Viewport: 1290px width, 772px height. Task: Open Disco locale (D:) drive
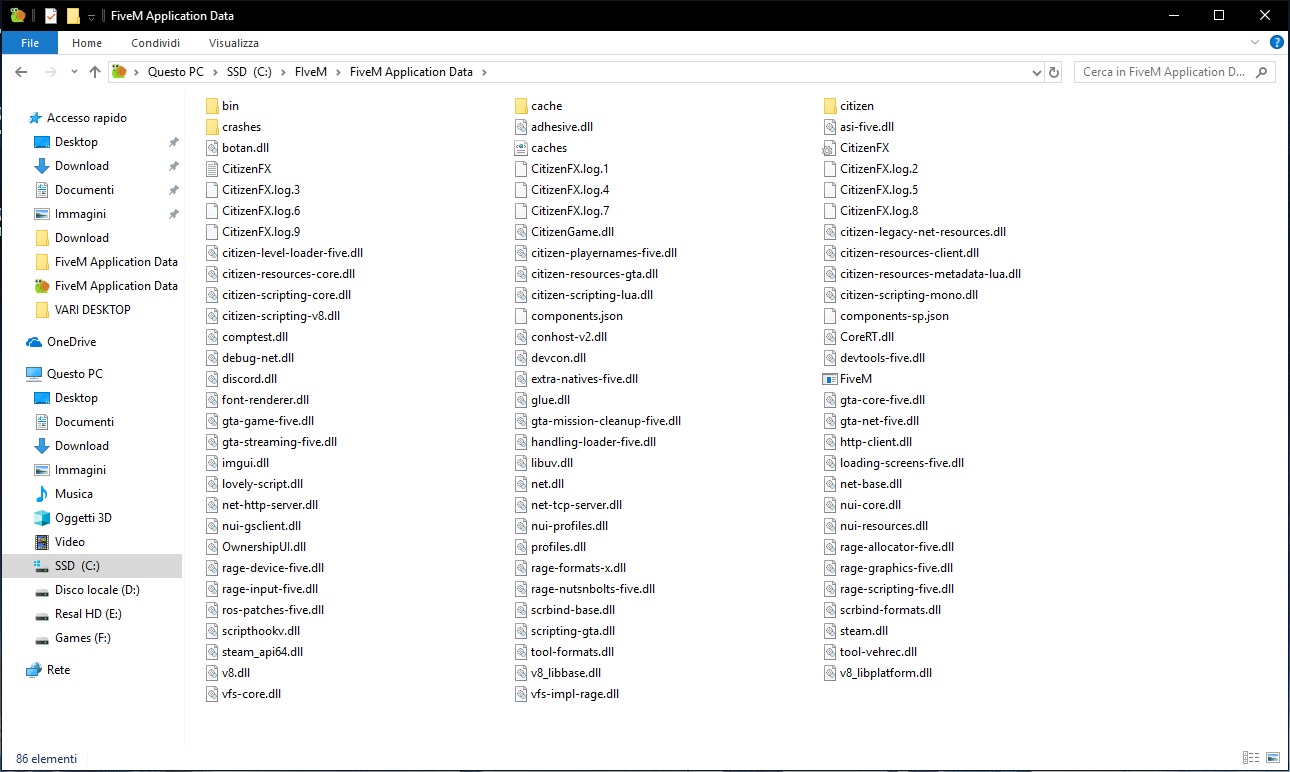(86, 590)
